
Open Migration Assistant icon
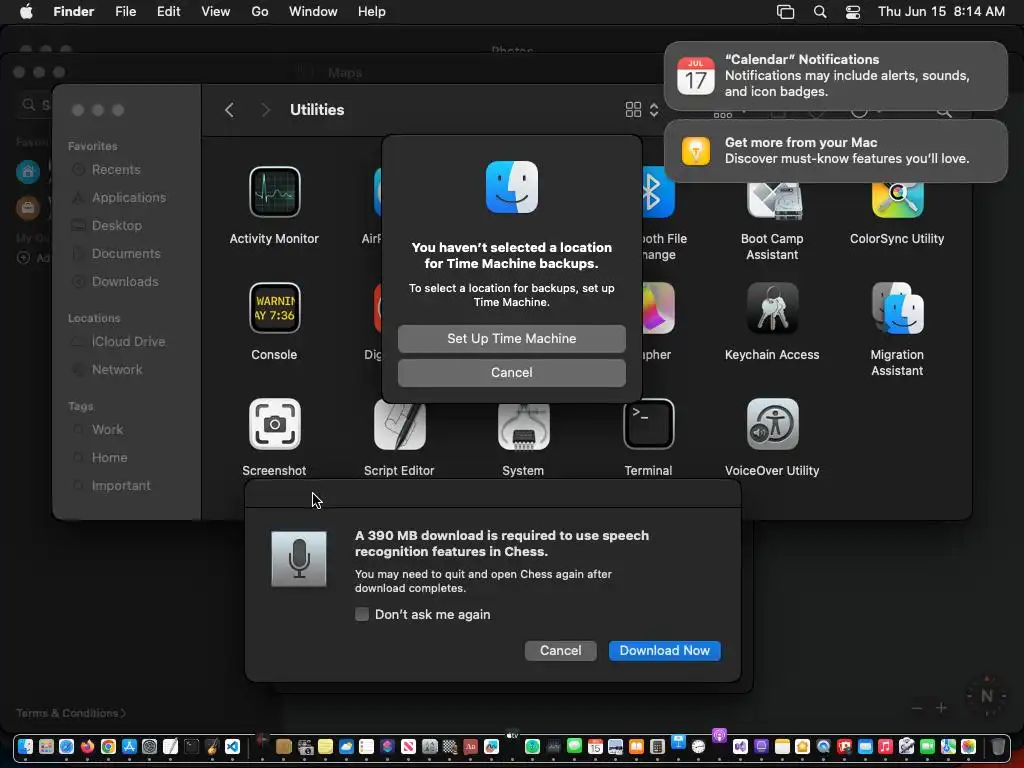(x=897, y=308)
